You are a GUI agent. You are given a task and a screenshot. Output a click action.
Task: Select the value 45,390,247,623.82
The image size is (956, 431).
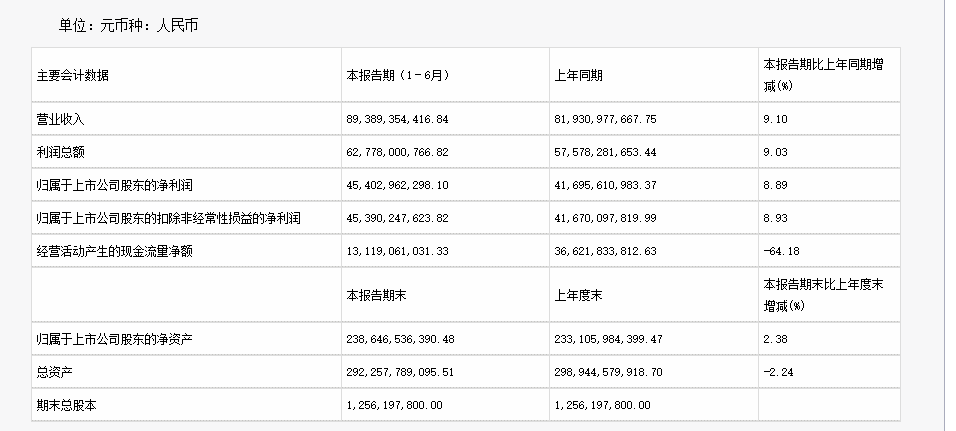[x=398, y=218]
